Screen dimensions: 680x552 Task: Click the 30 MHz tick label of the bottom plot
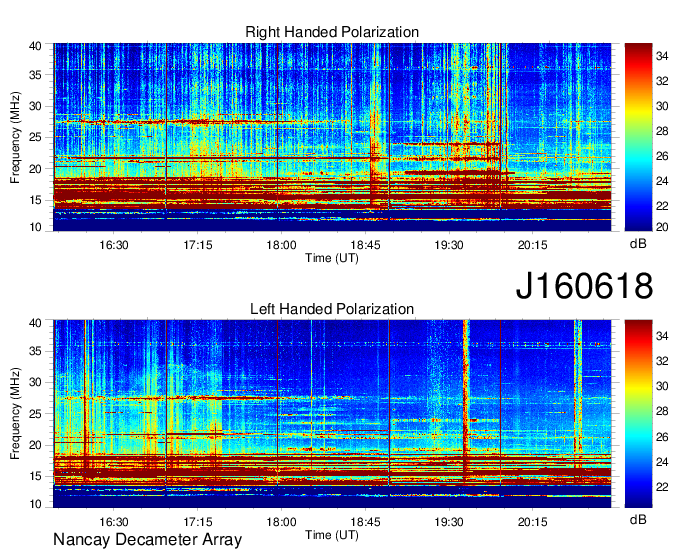coord(35,382)
